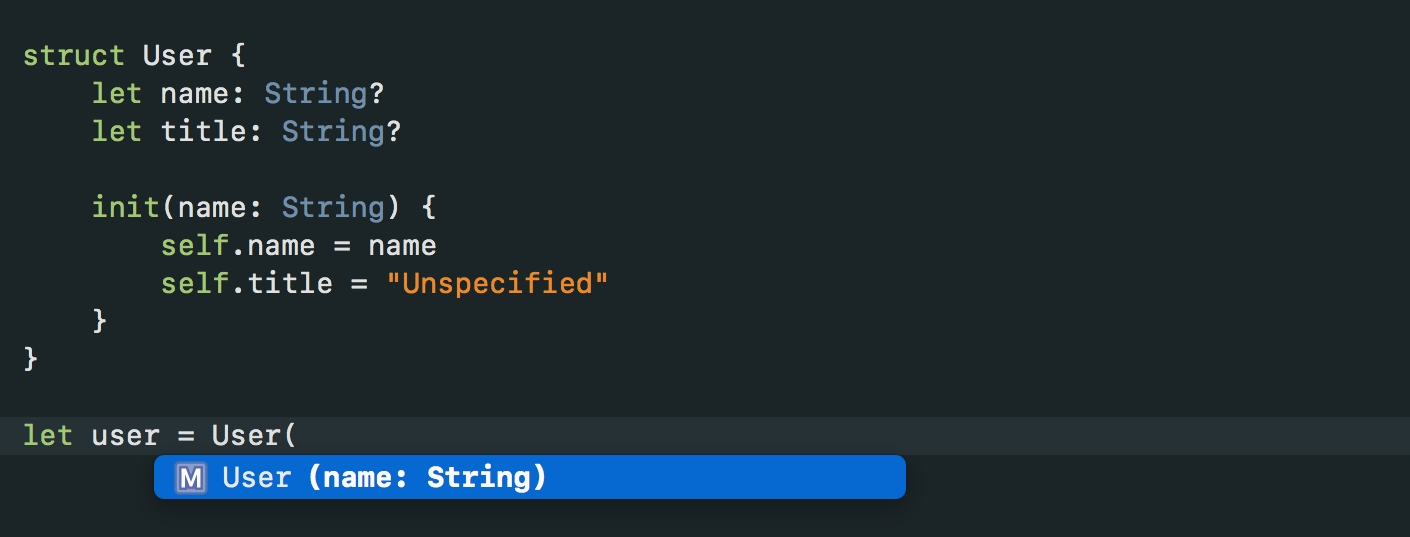Click self on the self.title assignment line
1410x537 pixels.
(x=195, y=283)
